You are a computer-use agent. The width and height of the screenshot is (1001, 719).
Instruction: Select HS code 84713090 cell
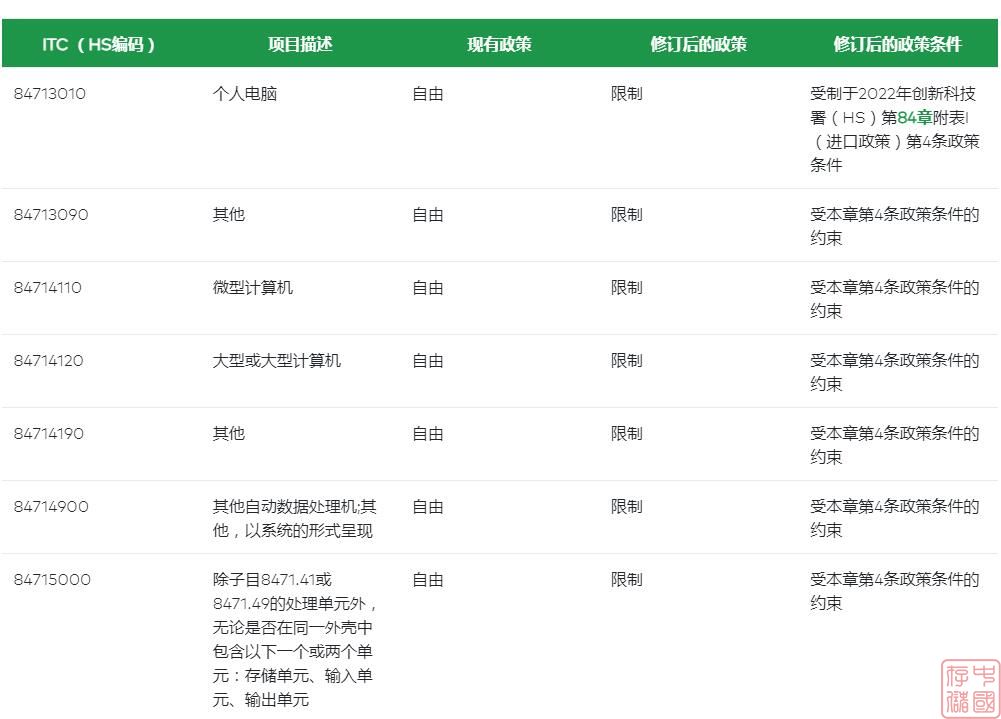click(51, 215)
